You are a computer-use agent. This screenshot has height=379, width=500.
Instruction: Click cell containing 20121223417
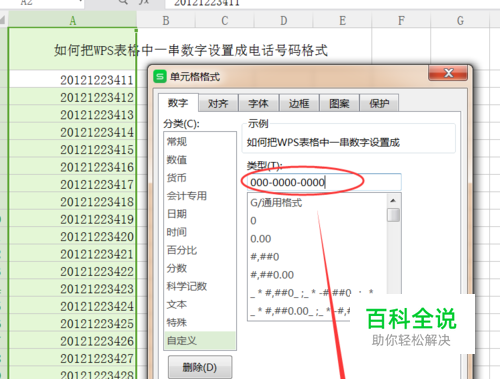[73, 184]
